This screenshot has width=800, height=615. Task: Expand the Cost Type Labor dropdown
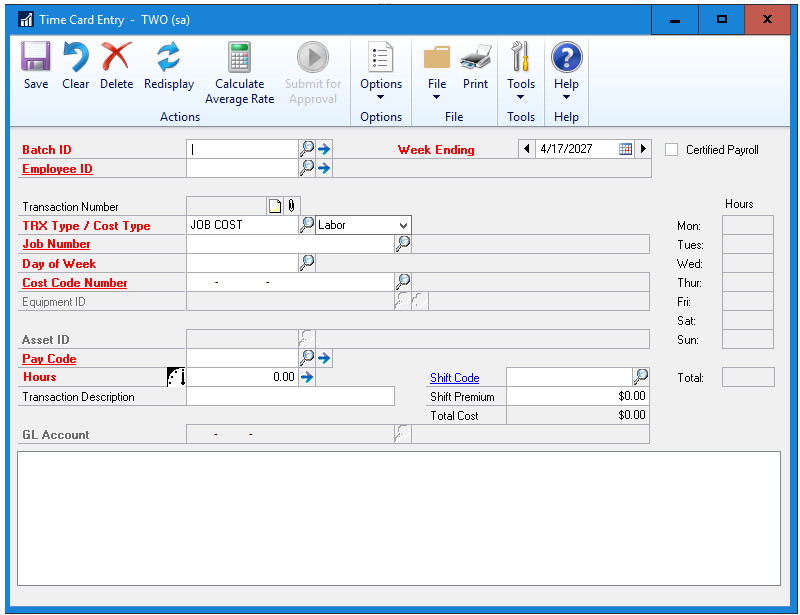tap(403, 225)
